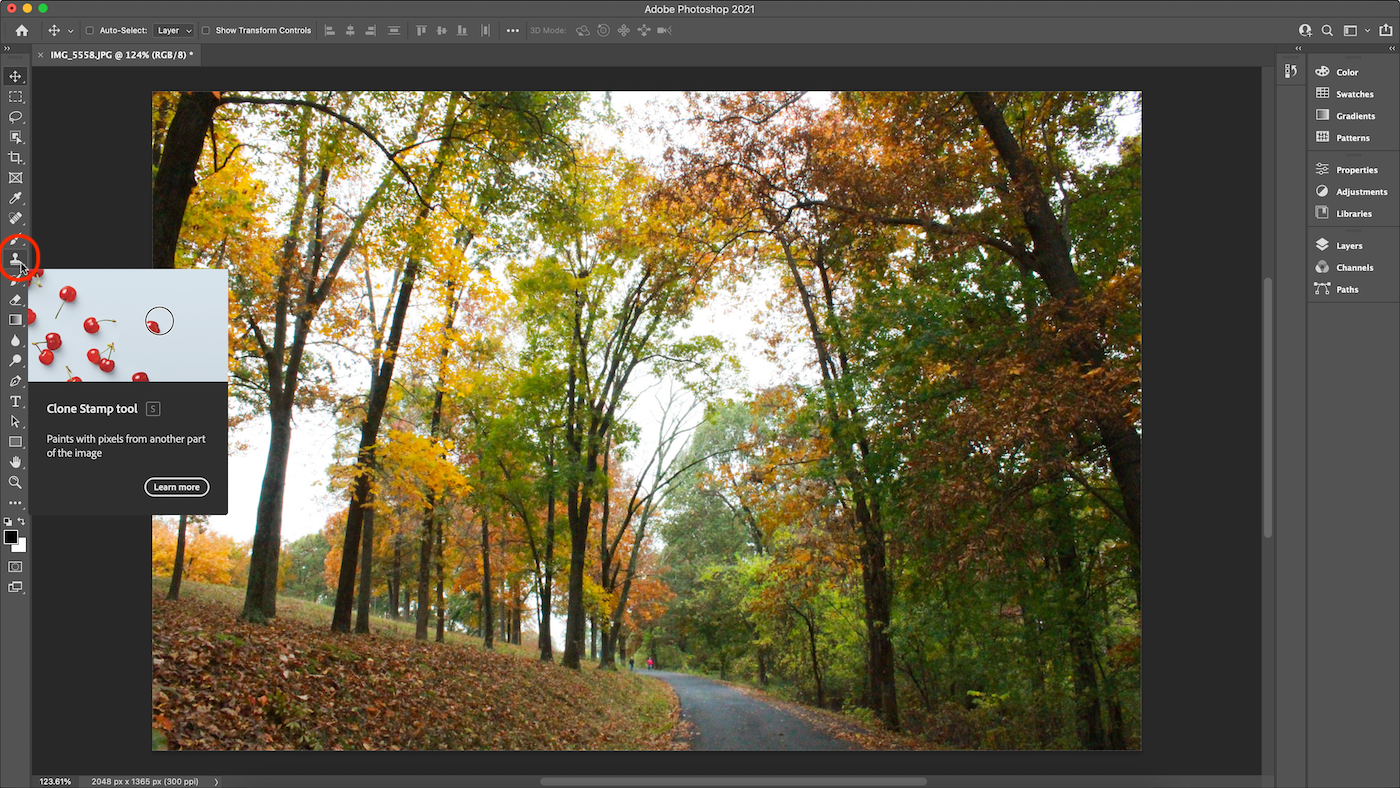The image size is (1400, 788).
Task: Pick the Blur tool
Action: click(x=15, y=340)
